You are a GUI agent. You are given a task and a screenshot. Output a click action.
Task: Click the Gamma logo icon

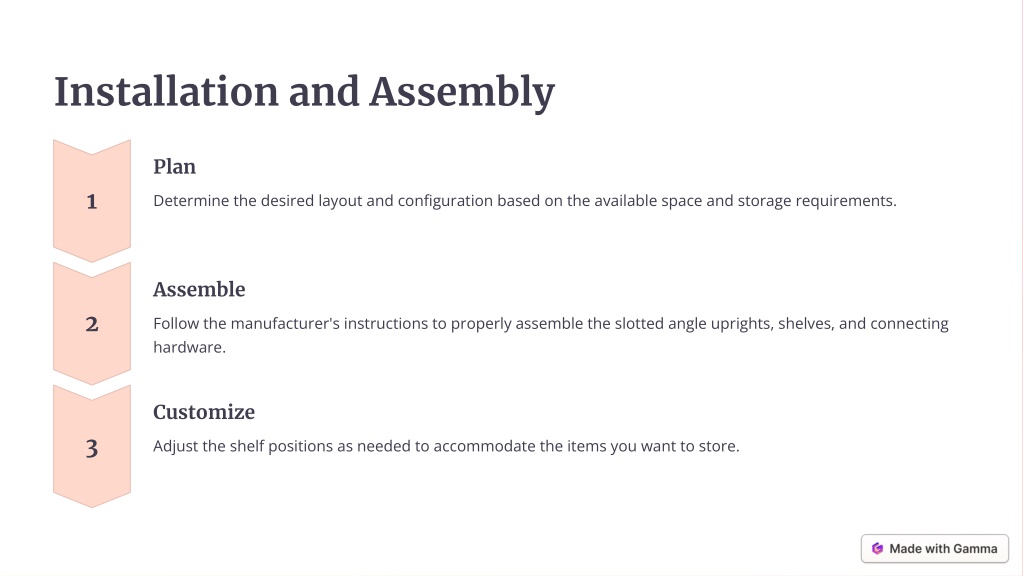tap(878, 549)
